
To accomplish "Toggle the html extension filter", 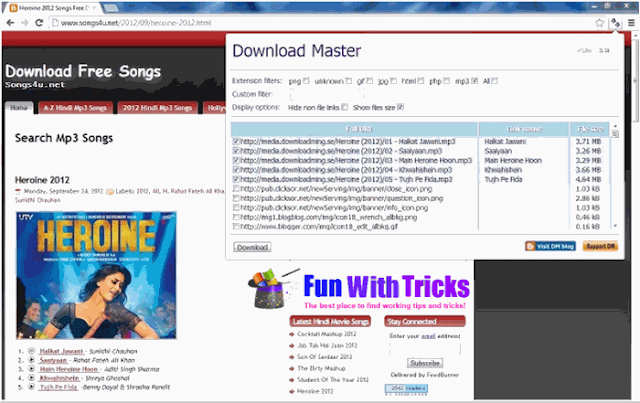I will (420, 81).
